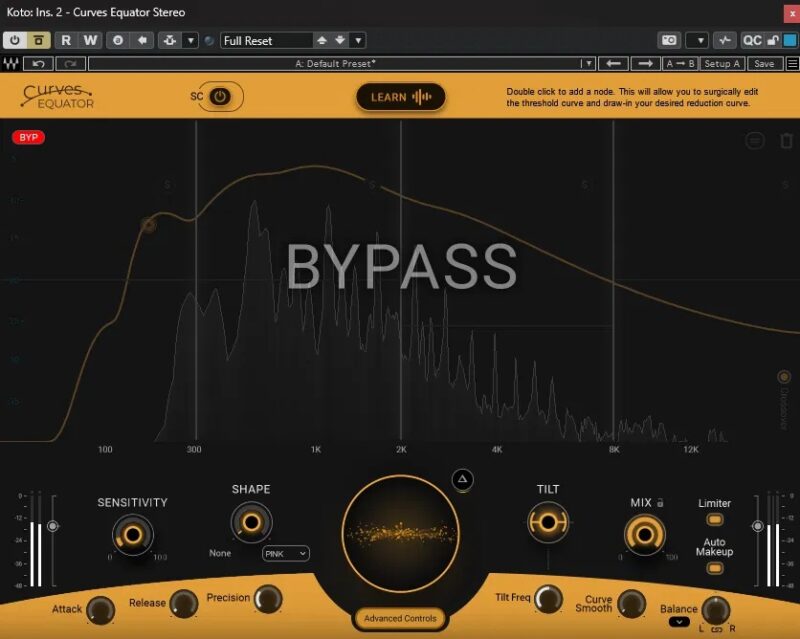The width and height of the screenshot is (800, 639).
Task: Open the A: Default Preset menu
Action: pos(334,64)
